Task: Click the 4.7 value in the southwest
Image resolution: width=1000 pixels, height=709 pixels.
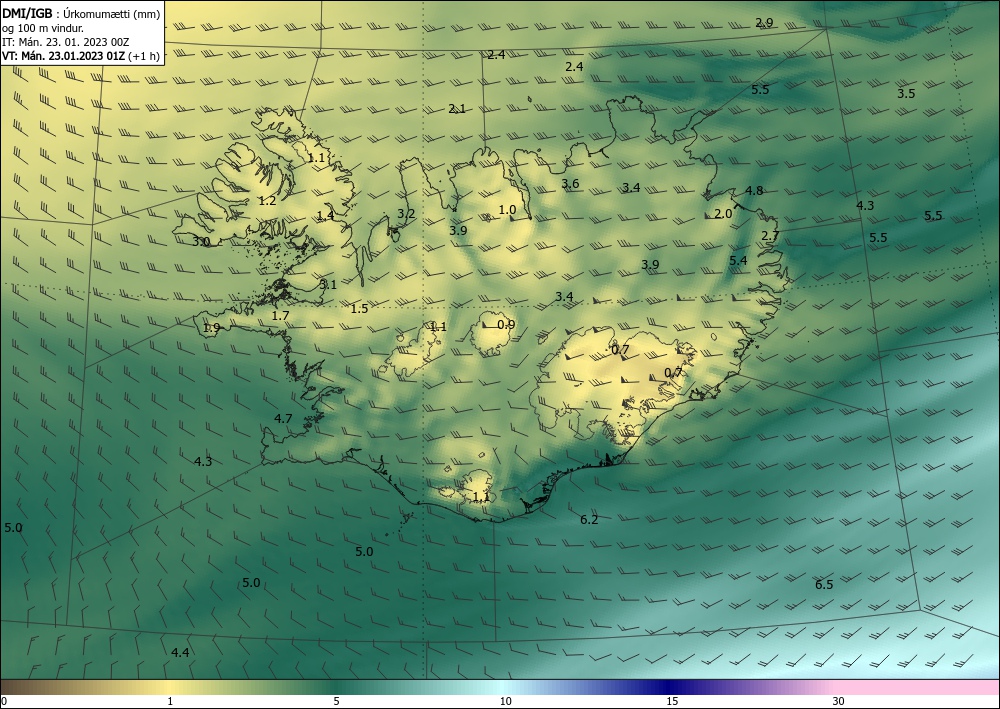Action: coord(283,419)
